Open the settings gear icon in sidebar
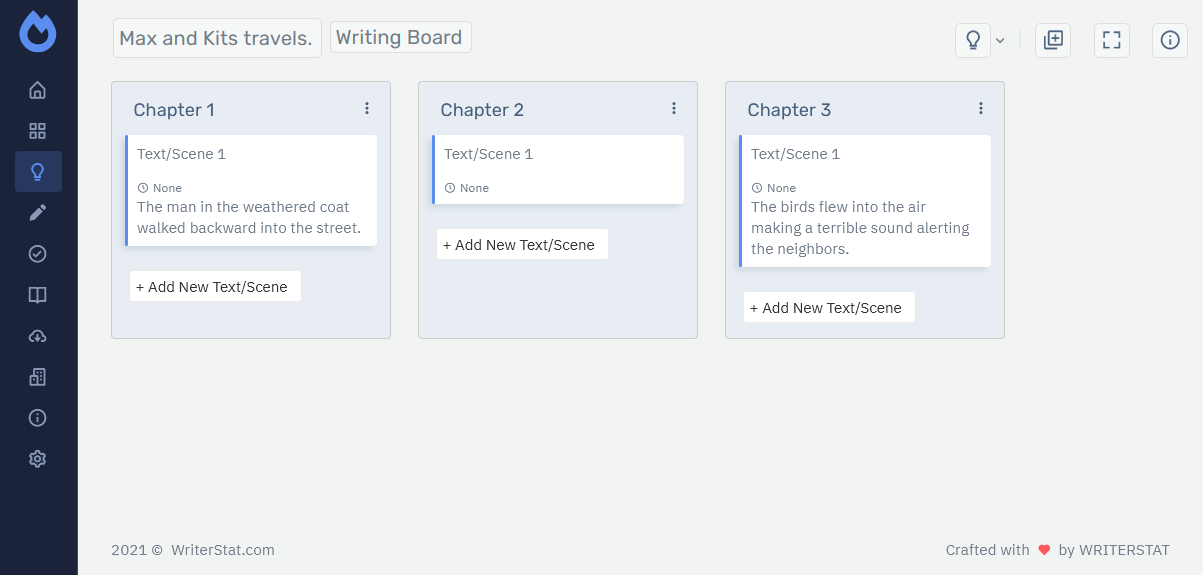 coord(38,459)
